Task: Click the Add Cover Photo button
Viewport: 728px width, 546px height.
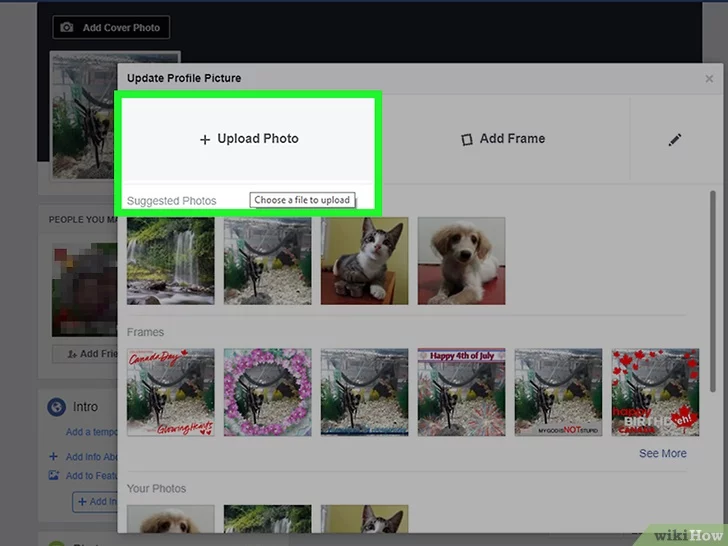Action: click(x=111, y=27)
